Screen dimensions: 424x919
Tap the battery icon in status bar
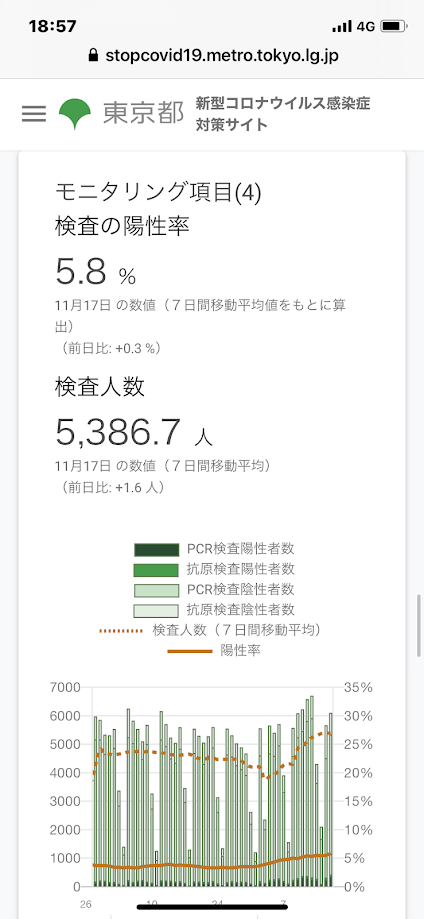(x=394, y=26)
